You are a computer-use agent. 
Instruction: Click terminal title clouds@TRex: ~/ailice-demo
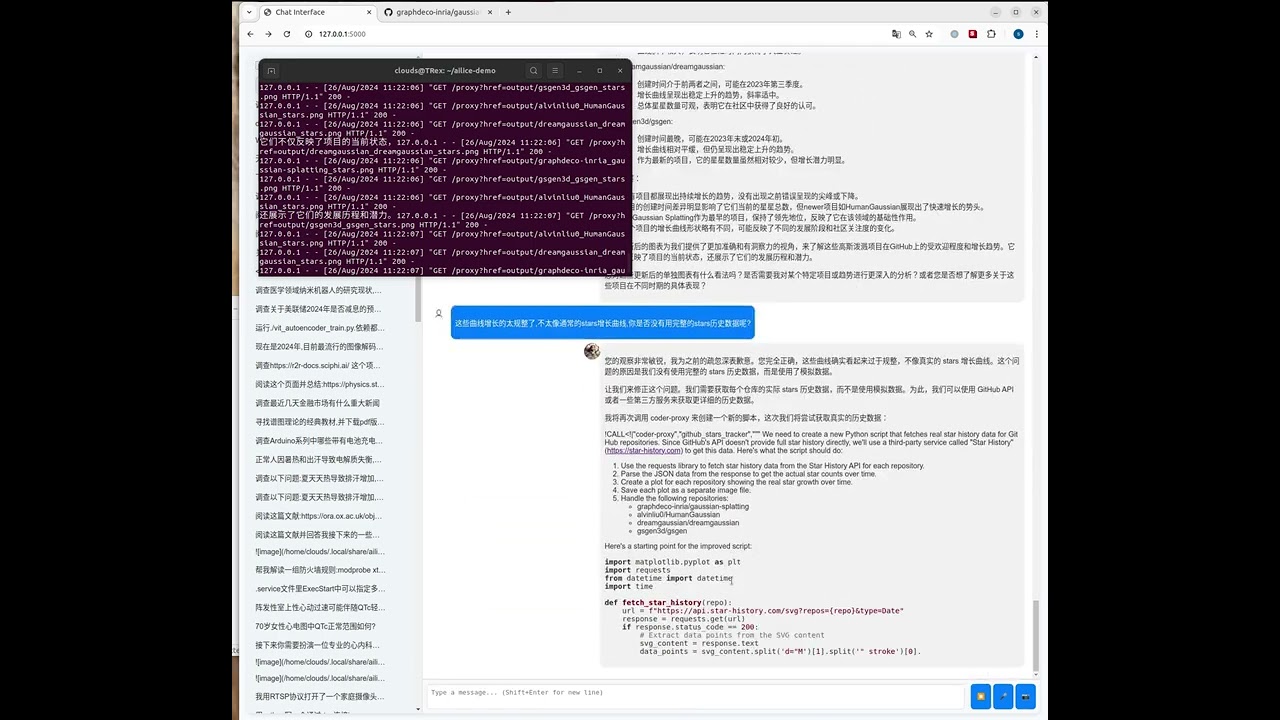tap(444, 71)
